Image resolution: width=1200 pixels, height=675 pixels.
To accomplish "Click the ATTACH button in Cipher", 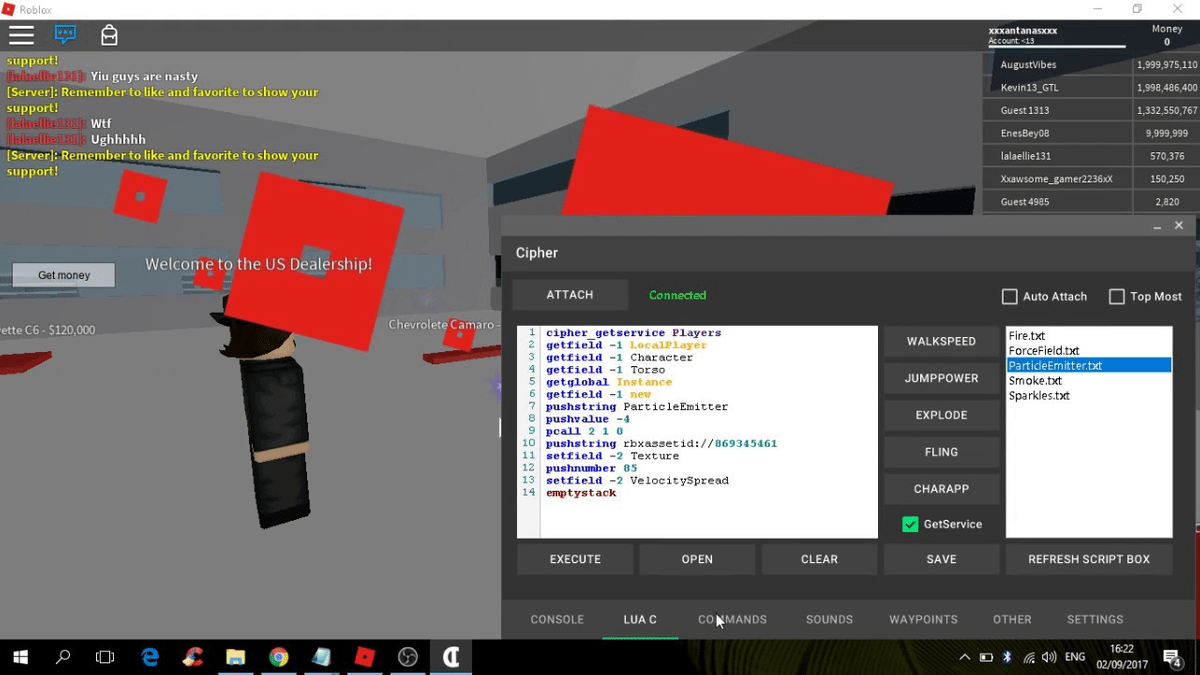I will point(570,295).
